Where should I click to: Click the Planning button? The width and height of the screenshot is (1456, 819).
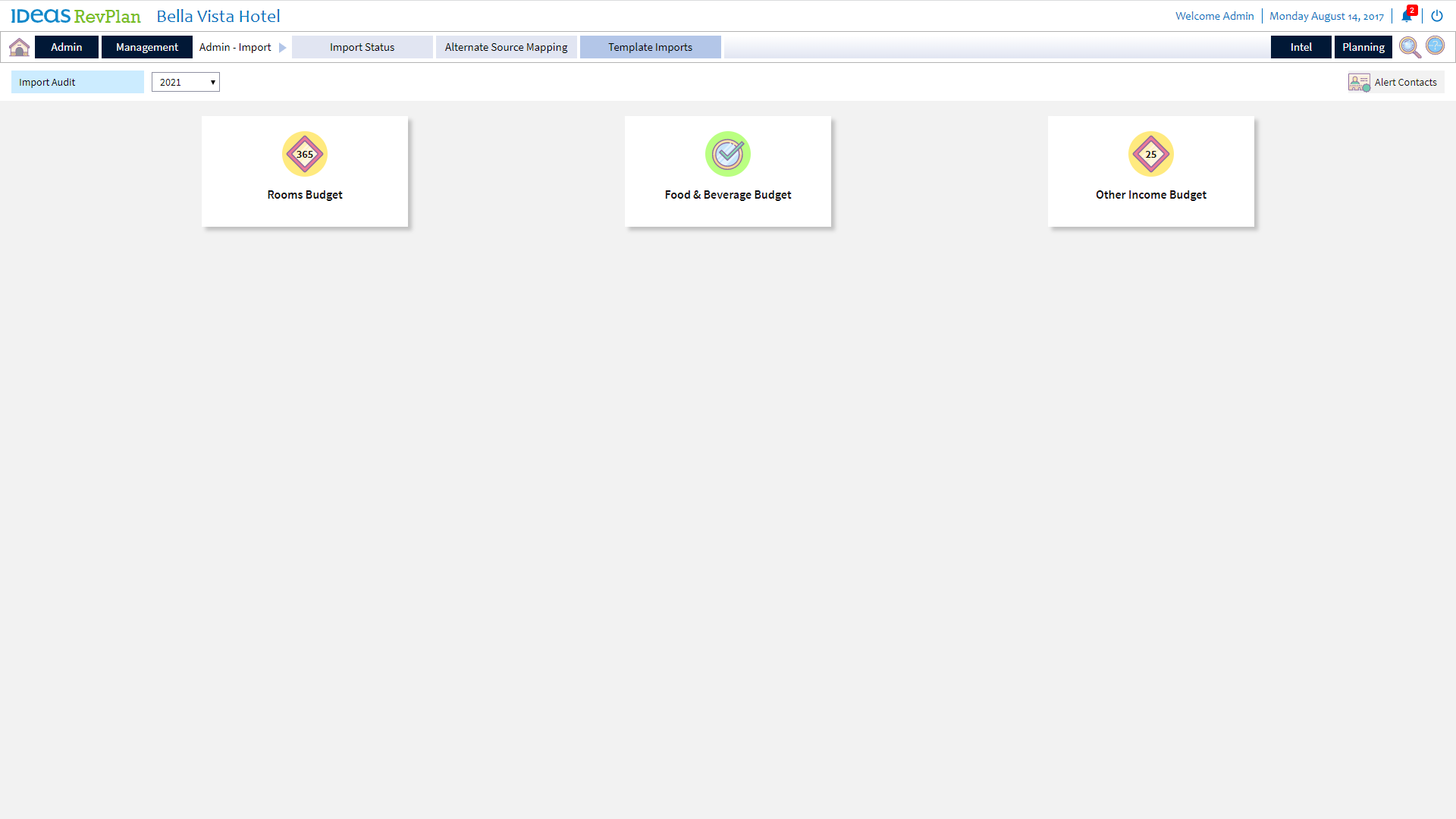tap(1363, 47)
